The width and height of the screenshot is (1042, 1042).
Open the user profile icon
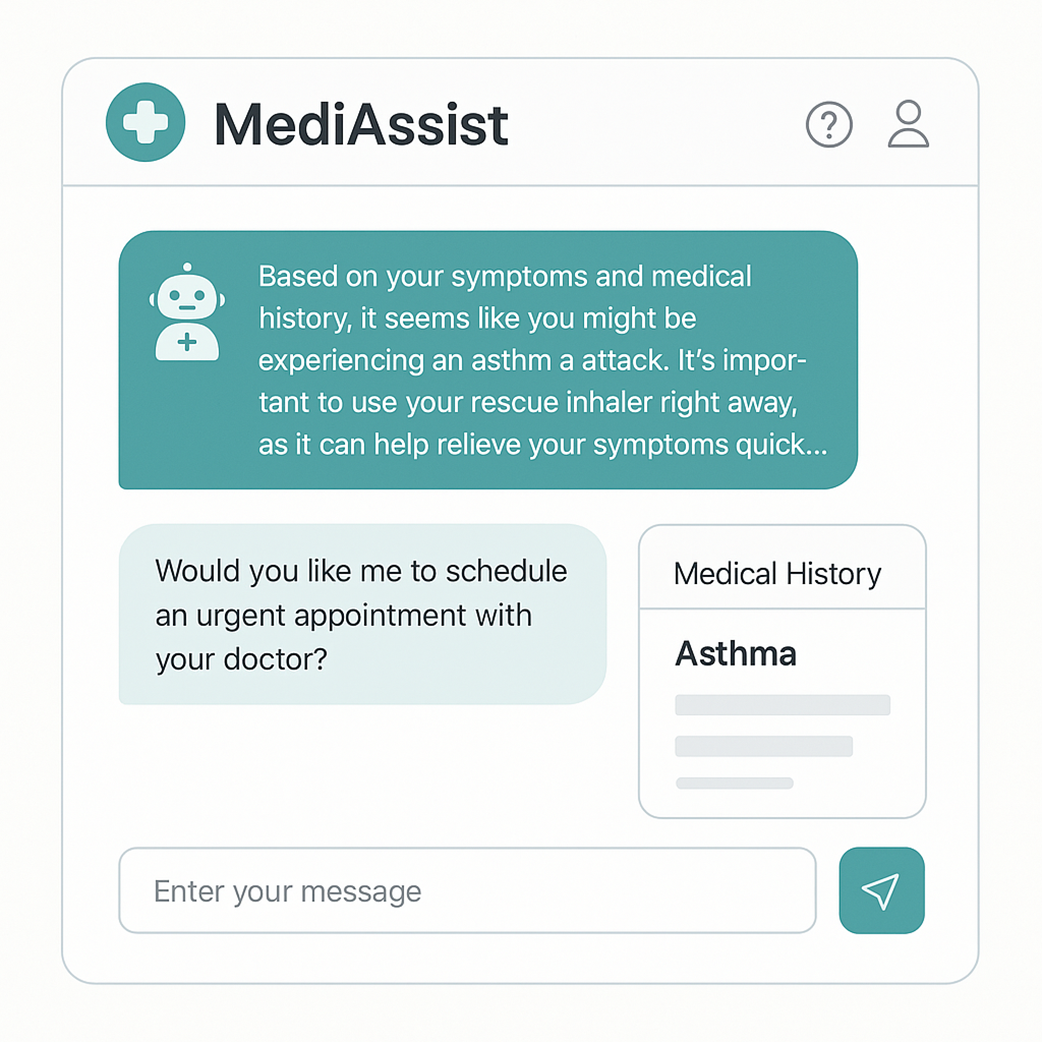[908, 124]
